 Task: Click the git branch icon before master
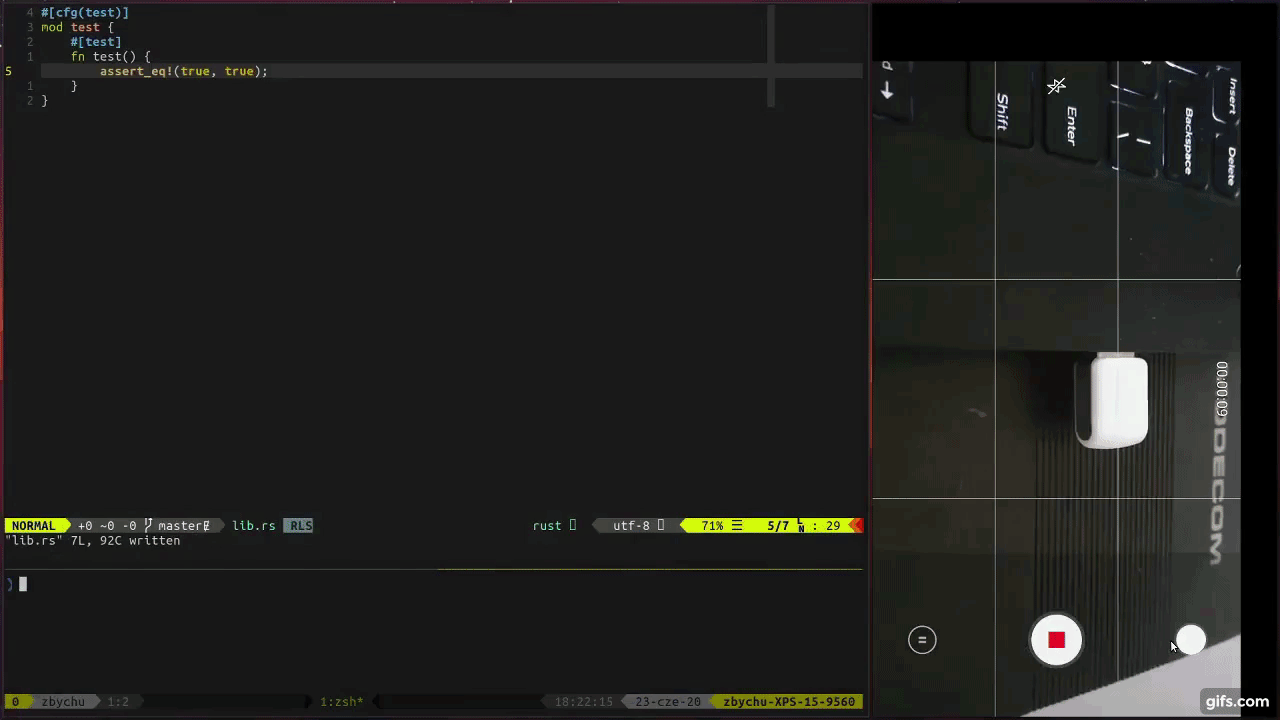point(148,525)
